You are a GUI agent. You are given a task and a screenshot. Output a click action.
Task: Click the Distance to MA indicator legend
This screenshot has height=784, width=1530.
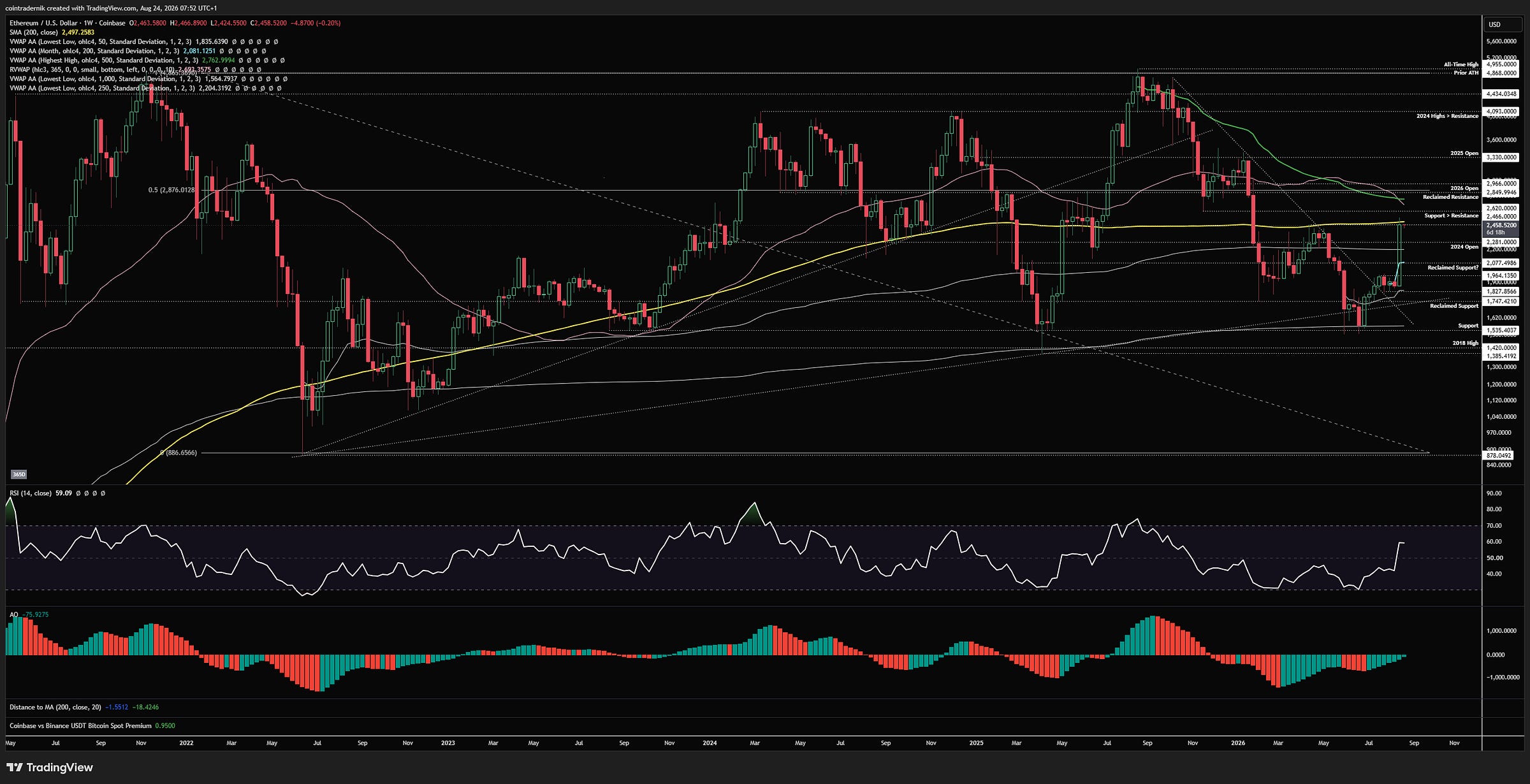click(55, 707)
